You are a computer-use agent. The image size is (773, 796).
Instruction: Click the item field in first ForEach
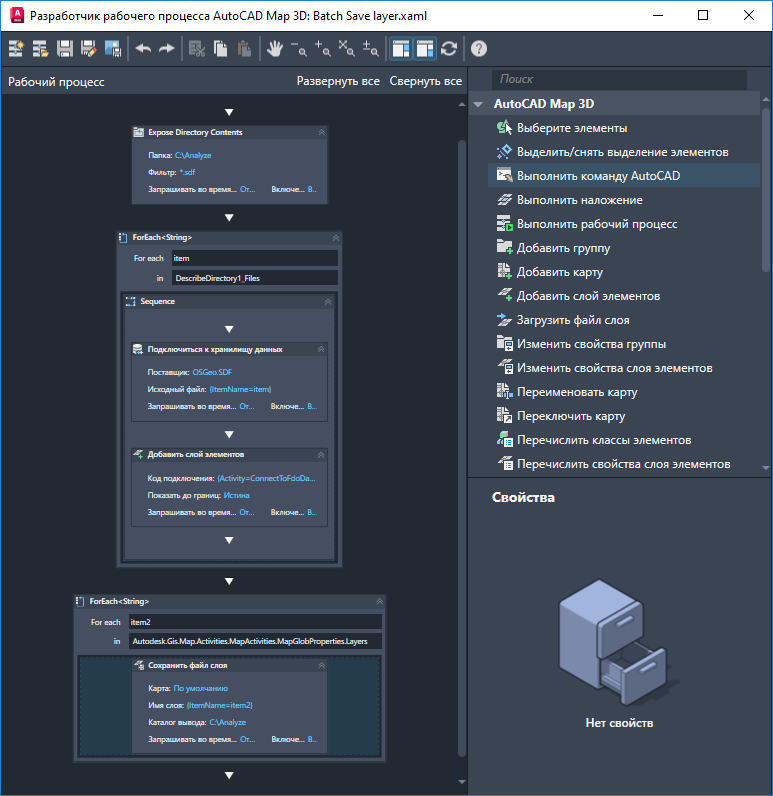point(255,258)
